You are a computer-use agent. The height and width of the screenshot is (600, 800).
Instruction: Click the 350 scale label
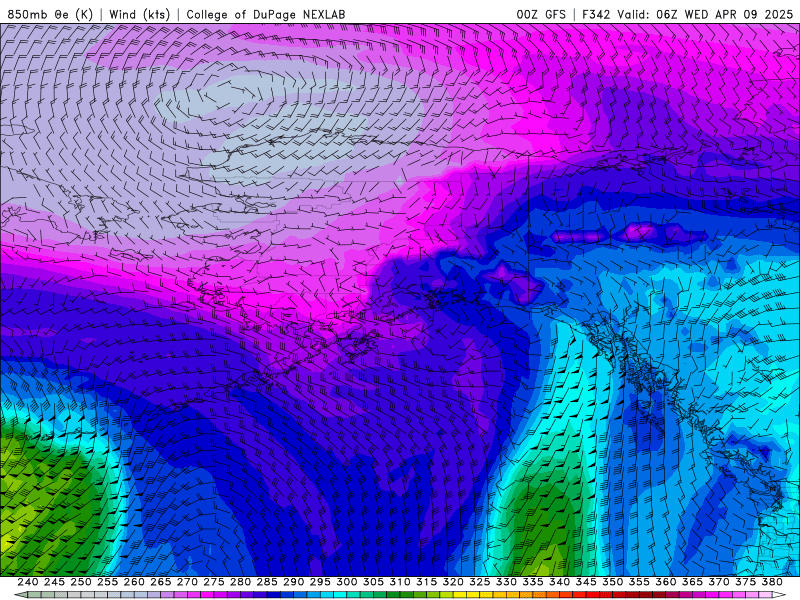[x=613, y=582]
